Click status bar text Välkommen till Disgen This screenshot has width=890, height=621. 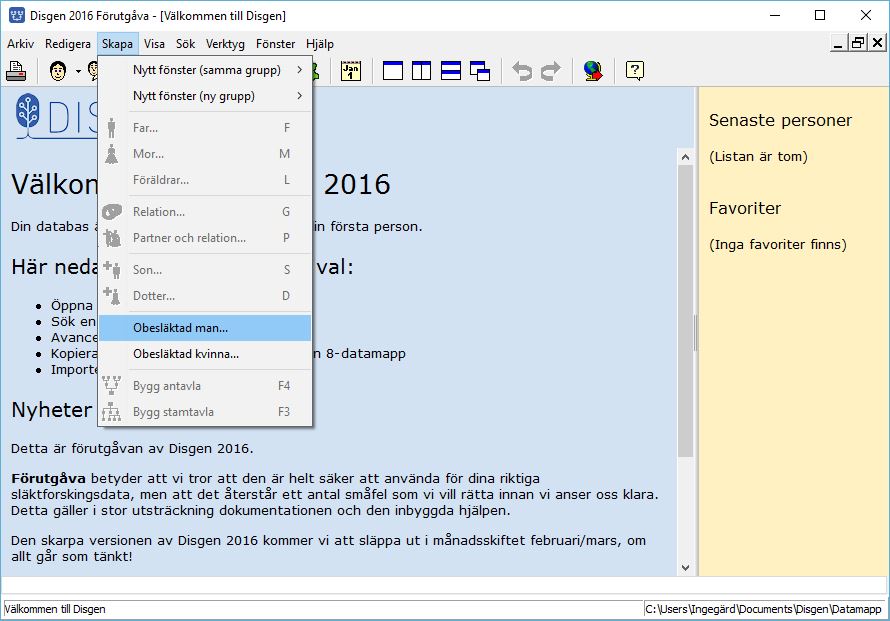pyautogui.click(x=55, y=609)
